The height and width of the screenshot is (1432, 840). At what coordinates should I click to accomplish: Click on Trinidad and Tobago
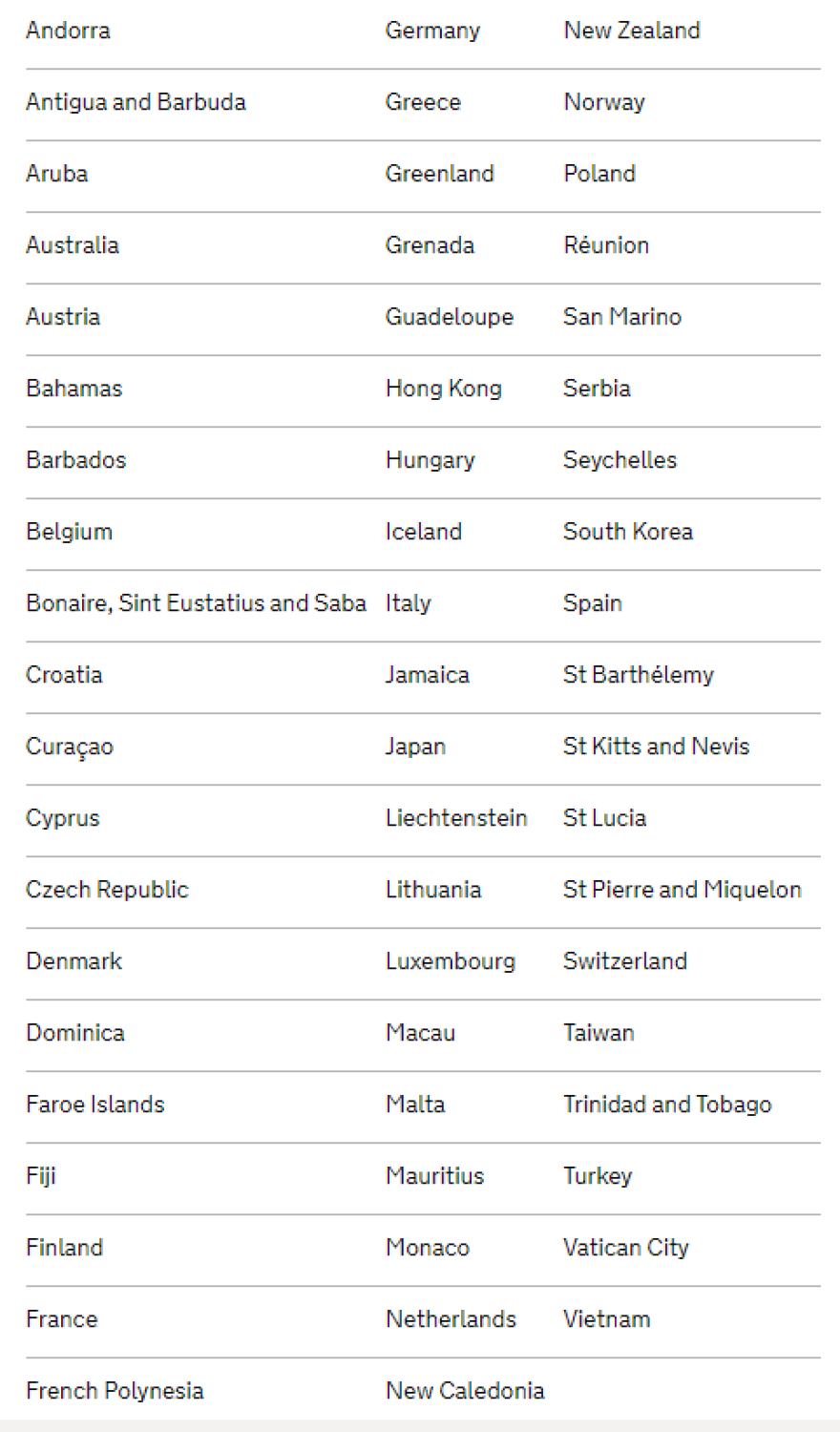click(666, 1105)
